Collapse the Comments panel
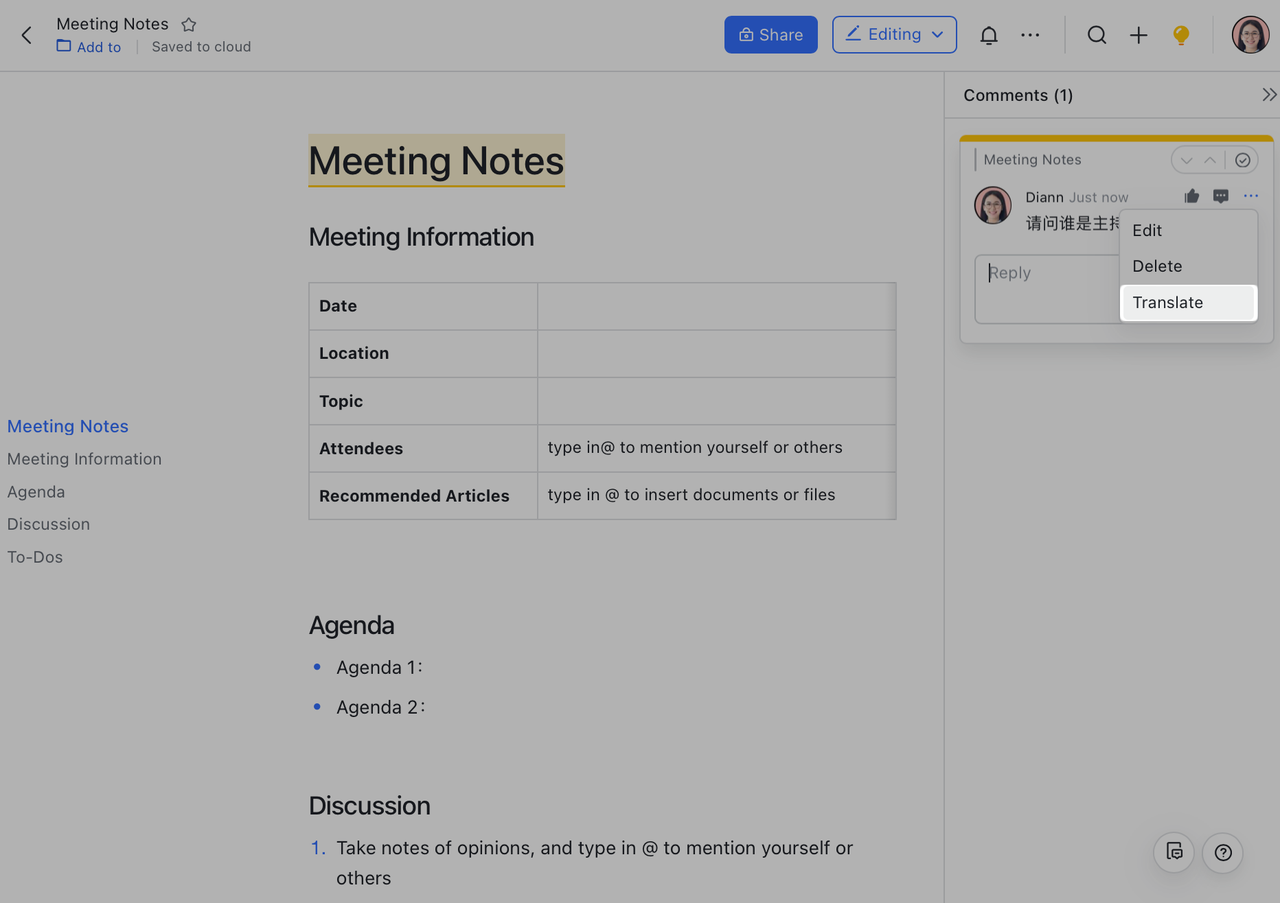The image size is (1280, 903). [1268, 95]
